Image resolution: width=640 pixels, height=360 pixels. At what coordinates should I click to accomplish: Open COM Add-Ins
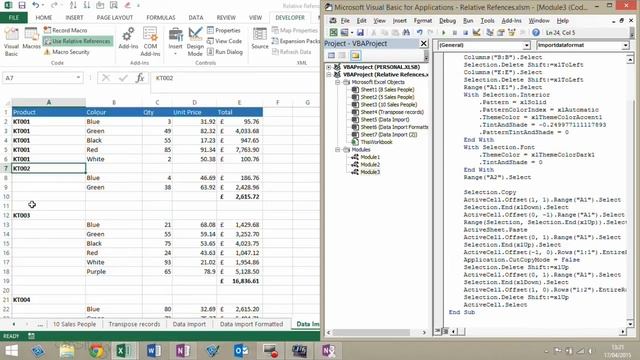coord(150,42)
